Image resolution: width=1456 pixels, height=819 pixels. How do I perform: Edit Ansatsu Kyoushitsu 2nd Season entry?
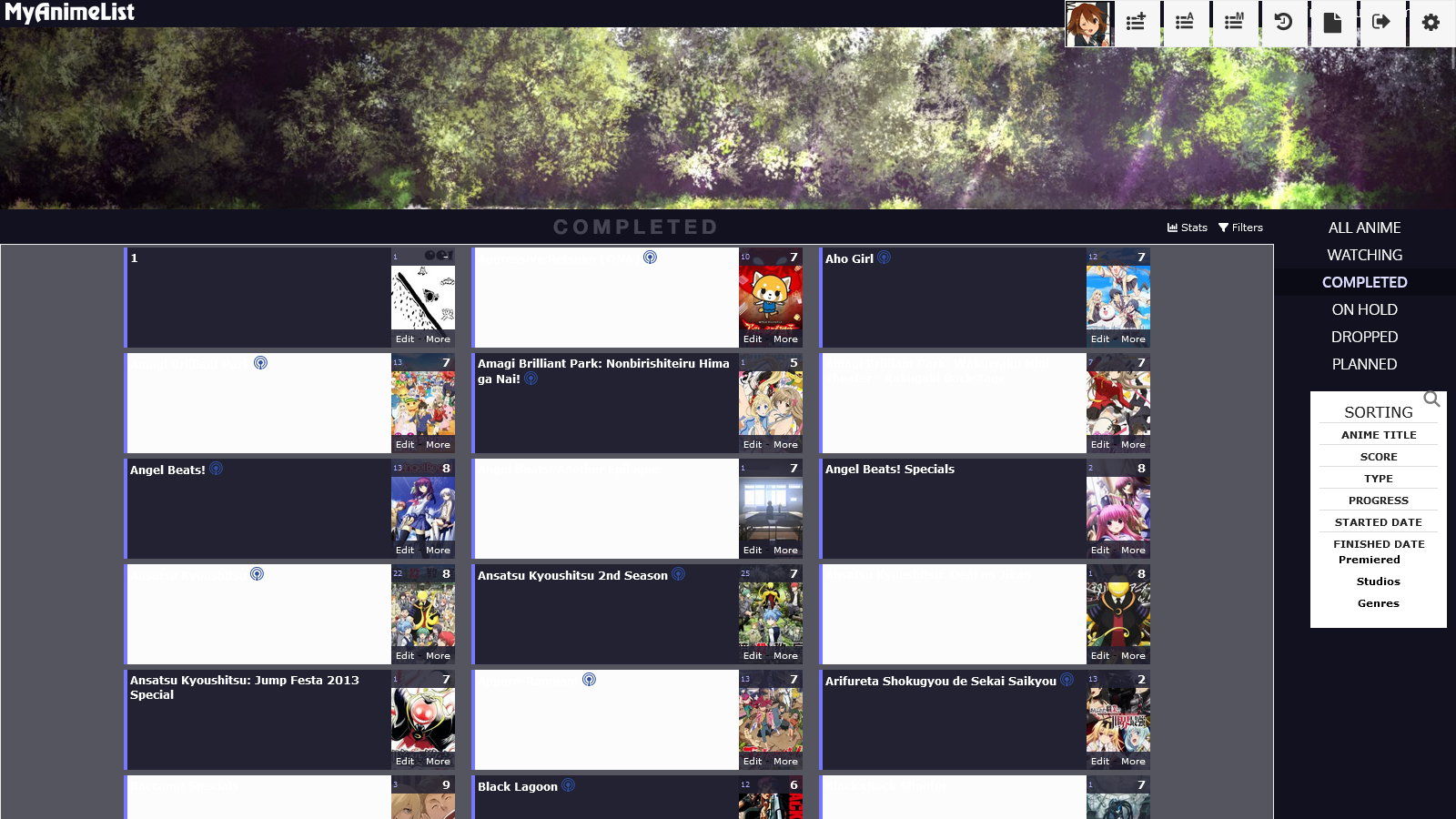coord(753,656)
